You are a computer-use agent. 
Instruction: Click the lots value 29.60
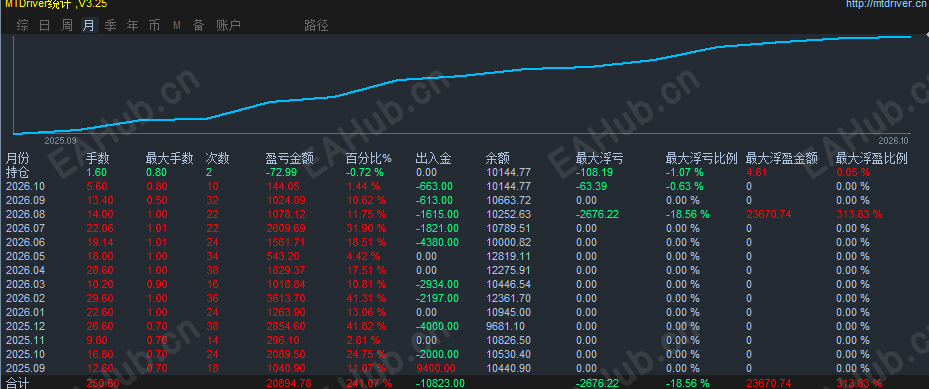[100, 298]
